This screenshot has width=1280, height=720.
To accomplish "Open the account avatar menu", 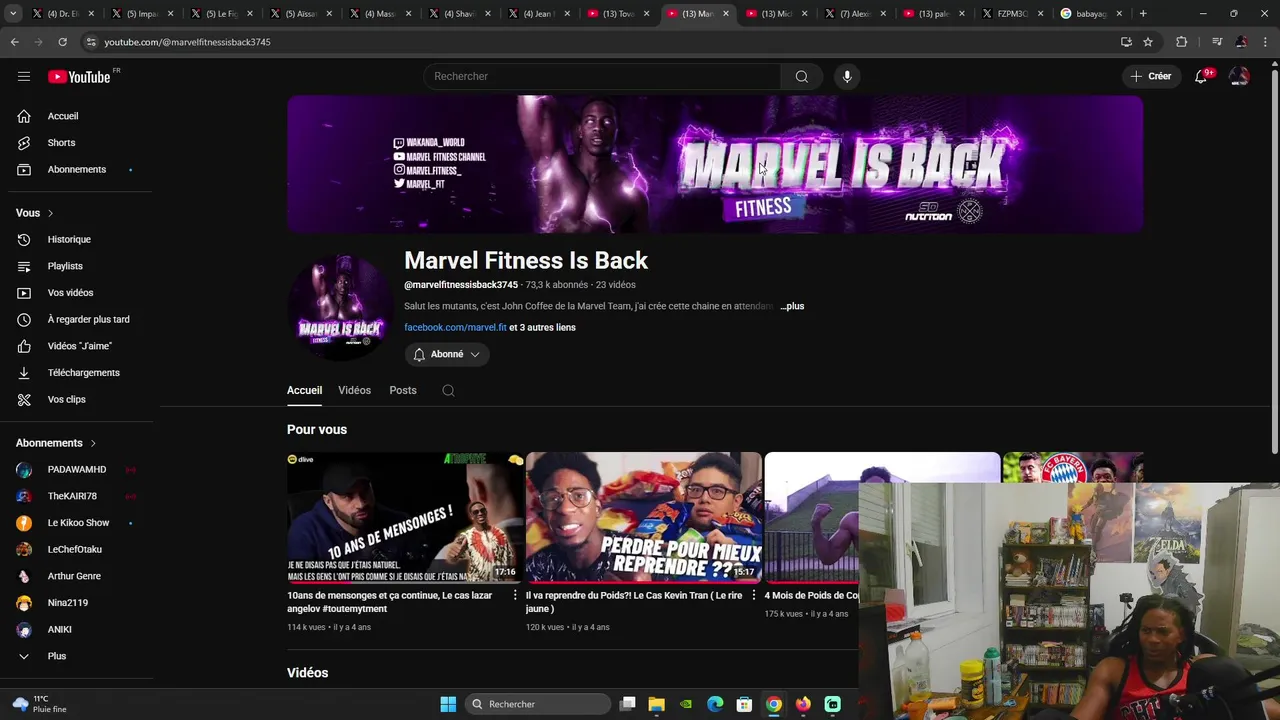I will (1239, 77).
